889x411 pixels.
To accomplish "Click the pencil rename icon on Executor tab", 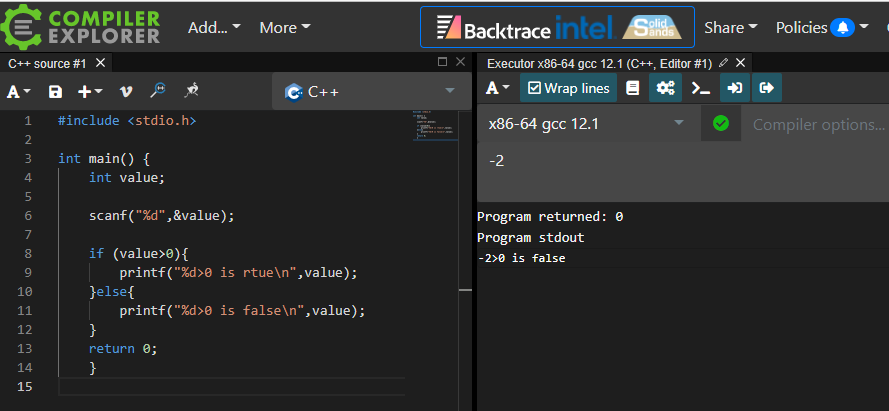I will [723, 62].
